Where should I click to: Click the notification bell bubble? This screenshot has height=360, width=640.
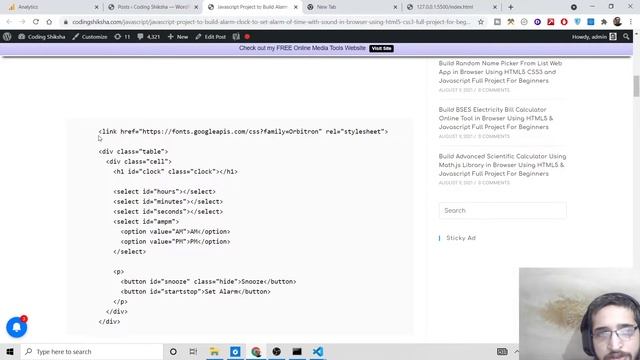click(17, 327)
